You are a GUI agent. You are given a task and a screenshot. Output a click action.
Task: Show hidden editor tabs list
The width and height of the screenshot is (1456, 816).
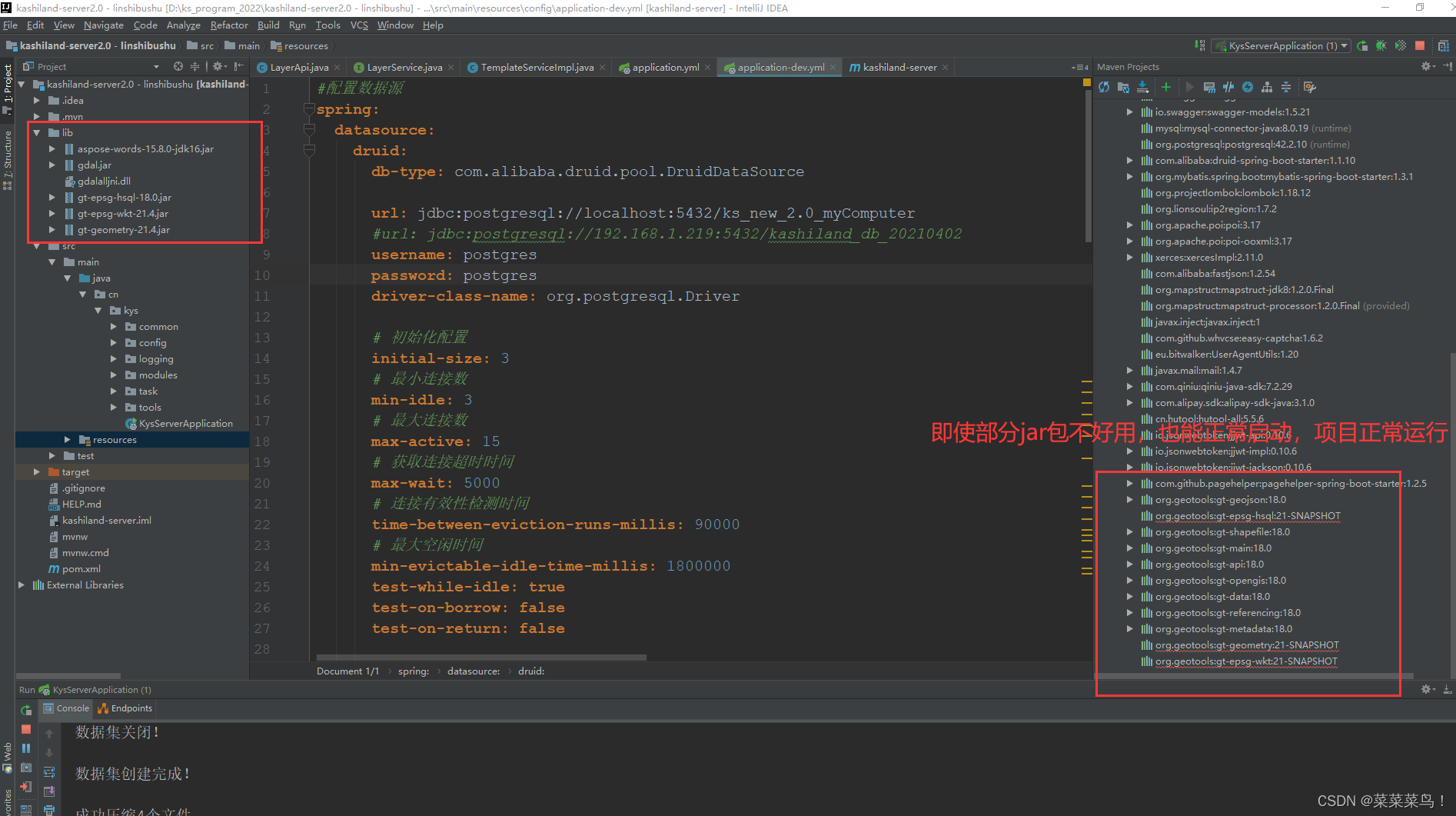[1079, 68]
